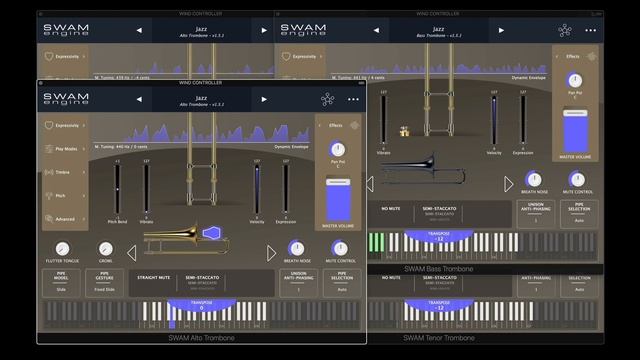Click Breath Noise knob in front Alto window

tap(297, 248)
